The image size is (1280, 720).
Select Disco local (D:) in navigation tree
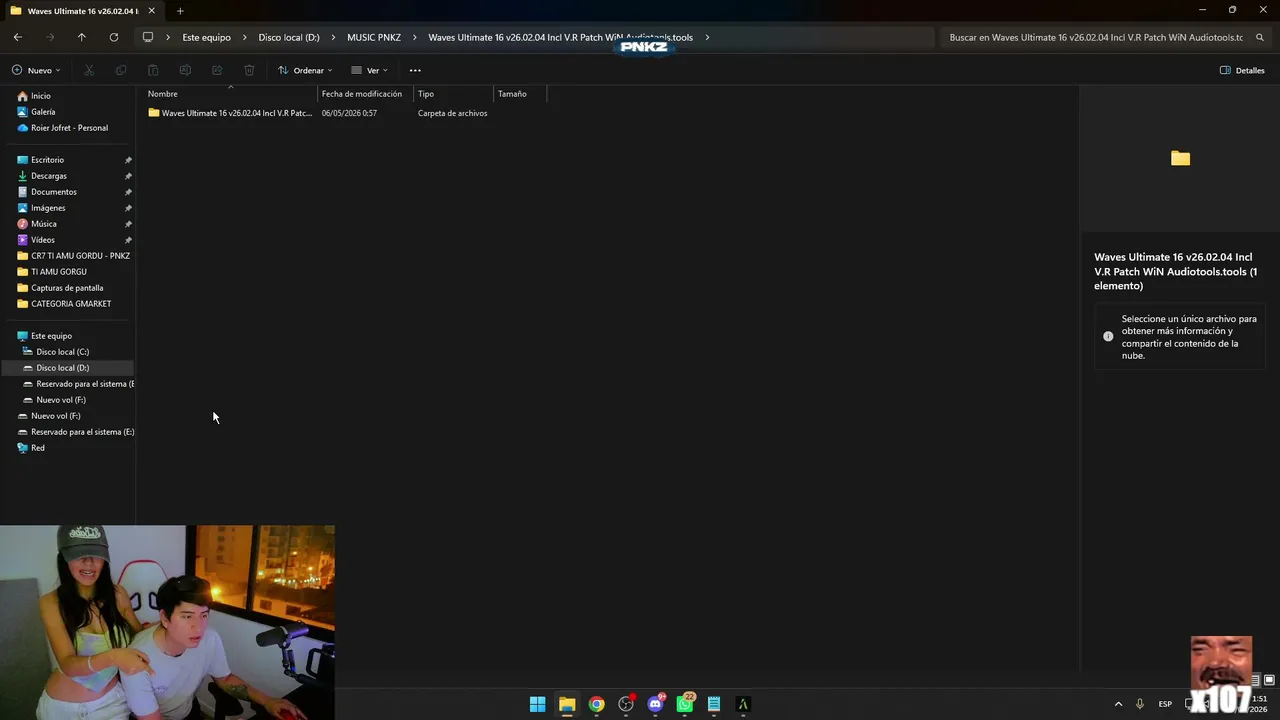pos(68,368)
